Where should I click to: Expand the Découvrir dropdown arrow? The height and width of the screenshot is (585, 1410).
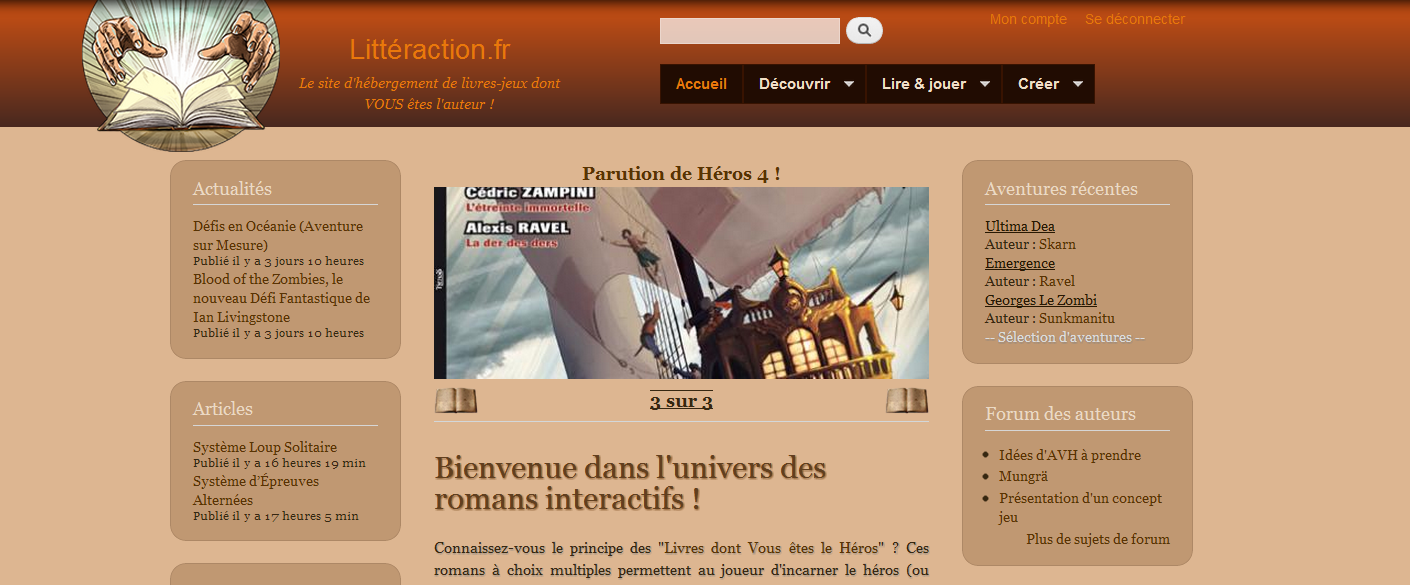pos(849,84)
